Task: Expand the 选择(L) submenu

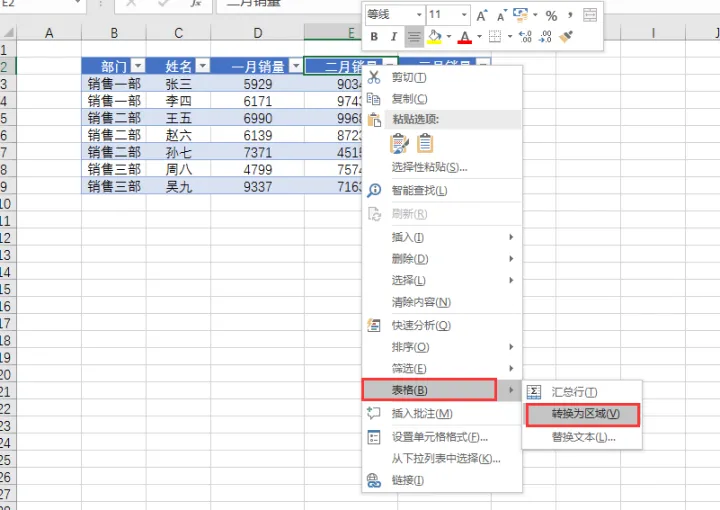Action: coord(442,280)
